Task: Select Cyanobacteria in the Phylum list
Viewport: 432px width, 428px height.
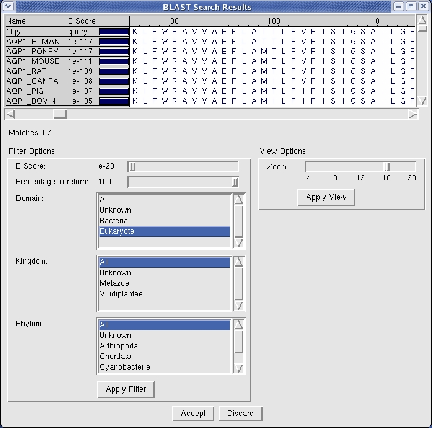Action: tap(165, 367)
